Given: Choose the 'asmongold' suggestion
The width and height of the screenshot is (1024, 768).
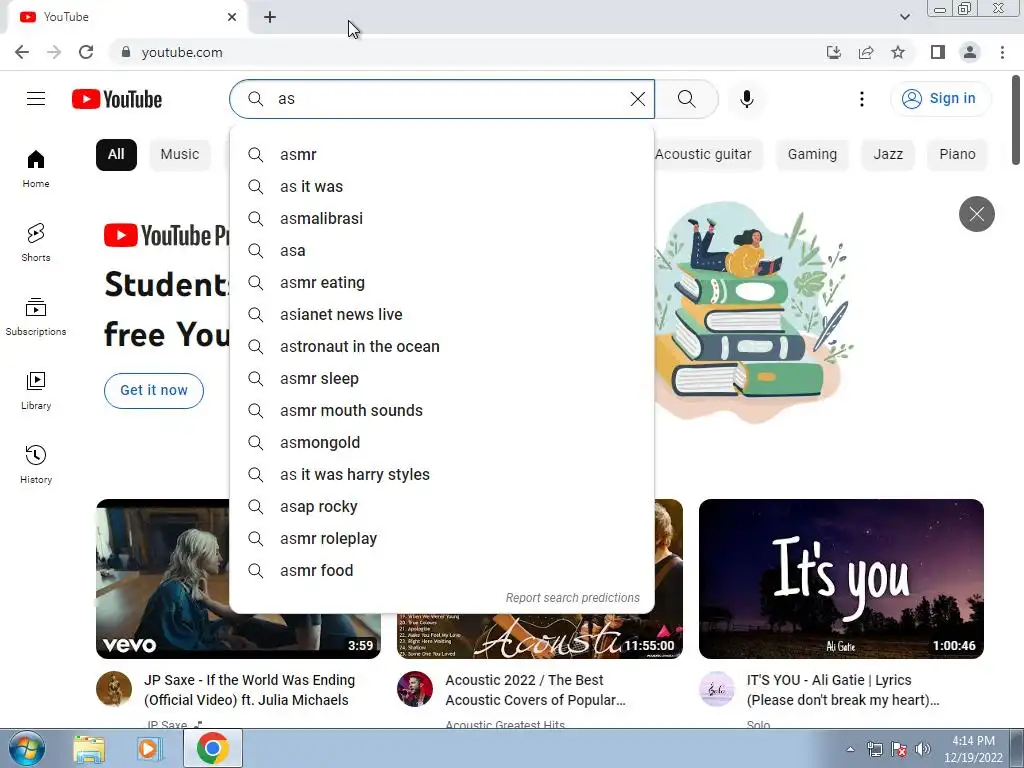Looking at the screenshot, I should coord(442,443).
